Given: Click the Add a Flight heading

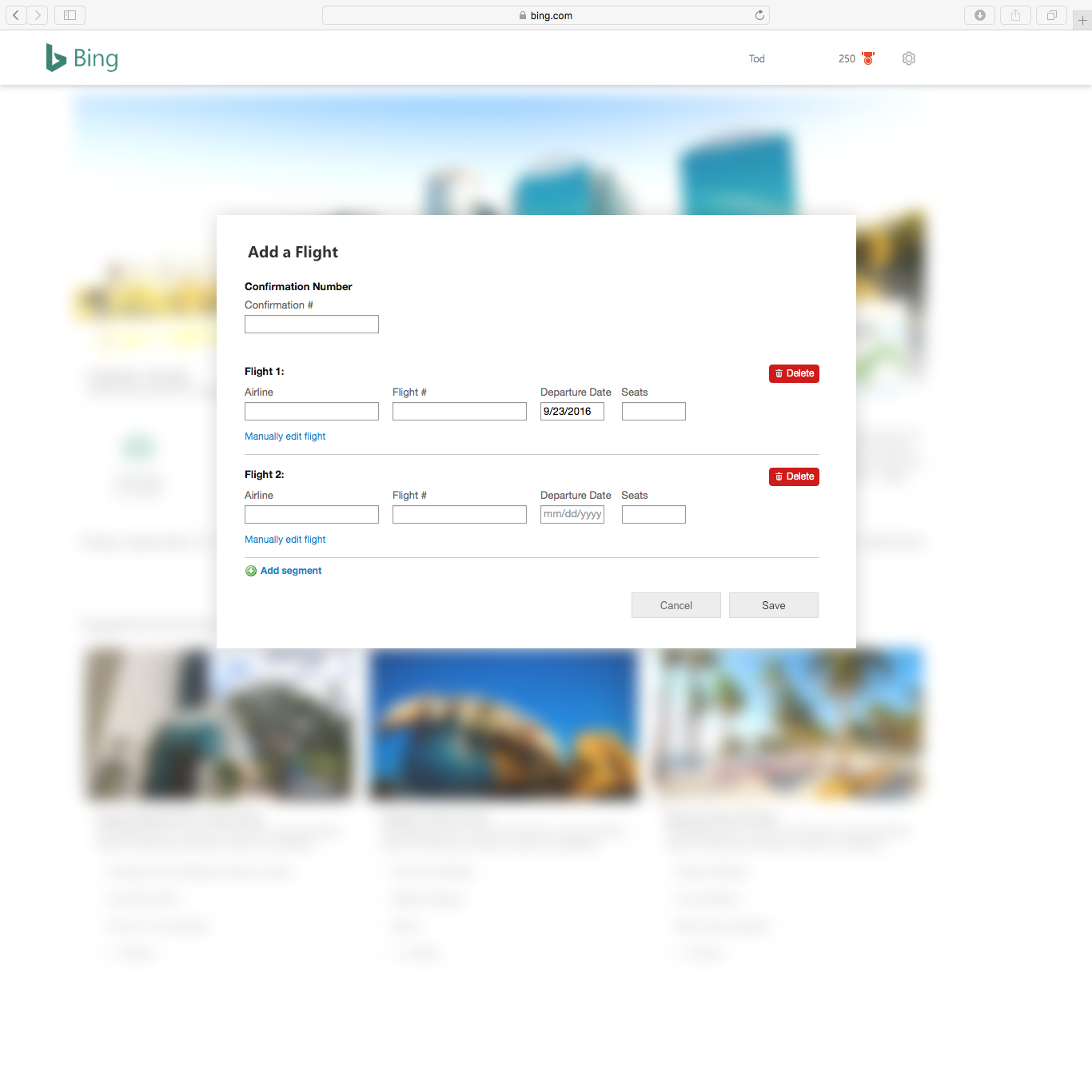Looking at the screenshot, I should click(293, 253).
